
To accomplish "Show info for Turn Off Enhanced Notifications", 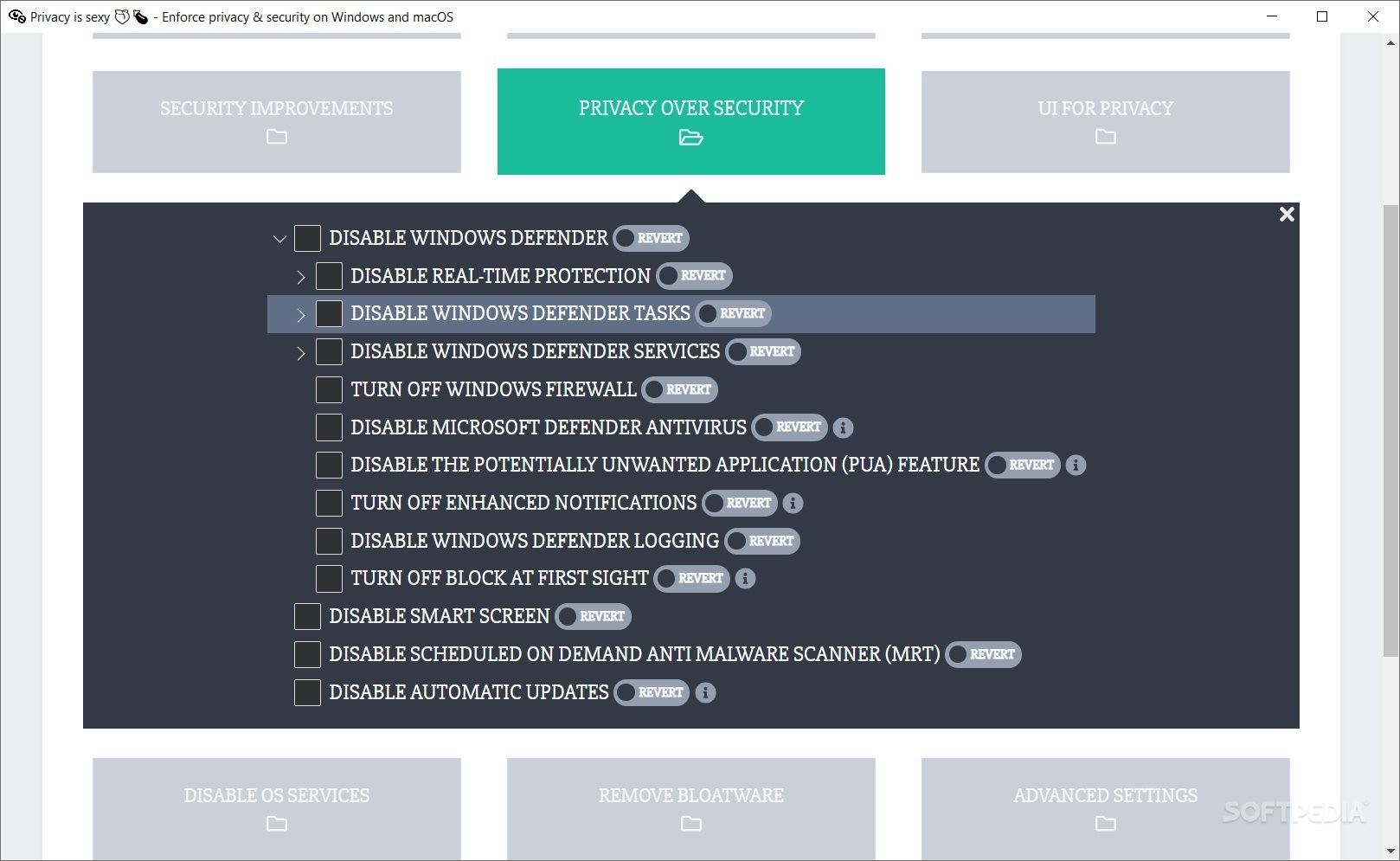I will (x=793, y=503).
